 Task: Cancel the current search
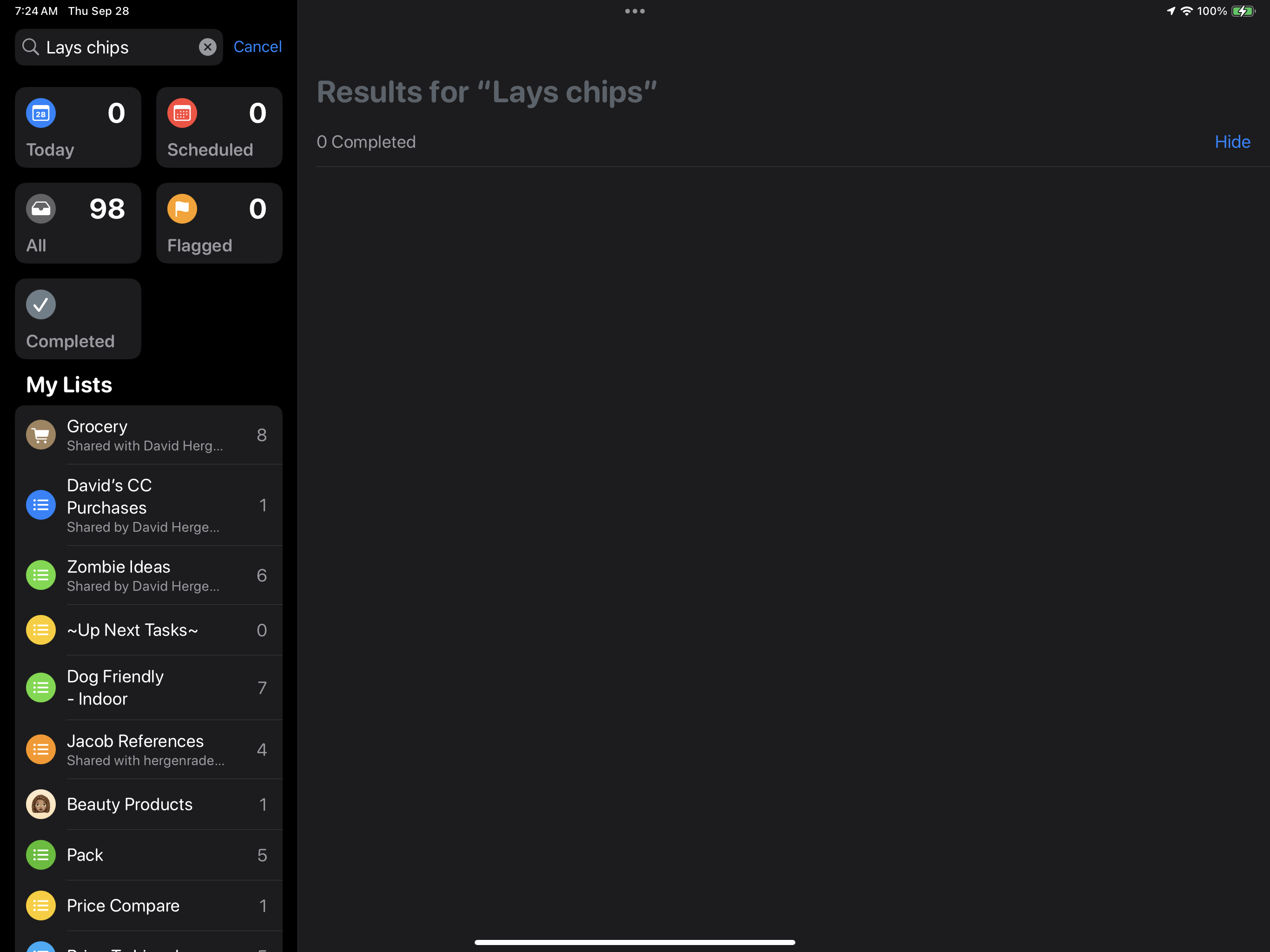257,47
